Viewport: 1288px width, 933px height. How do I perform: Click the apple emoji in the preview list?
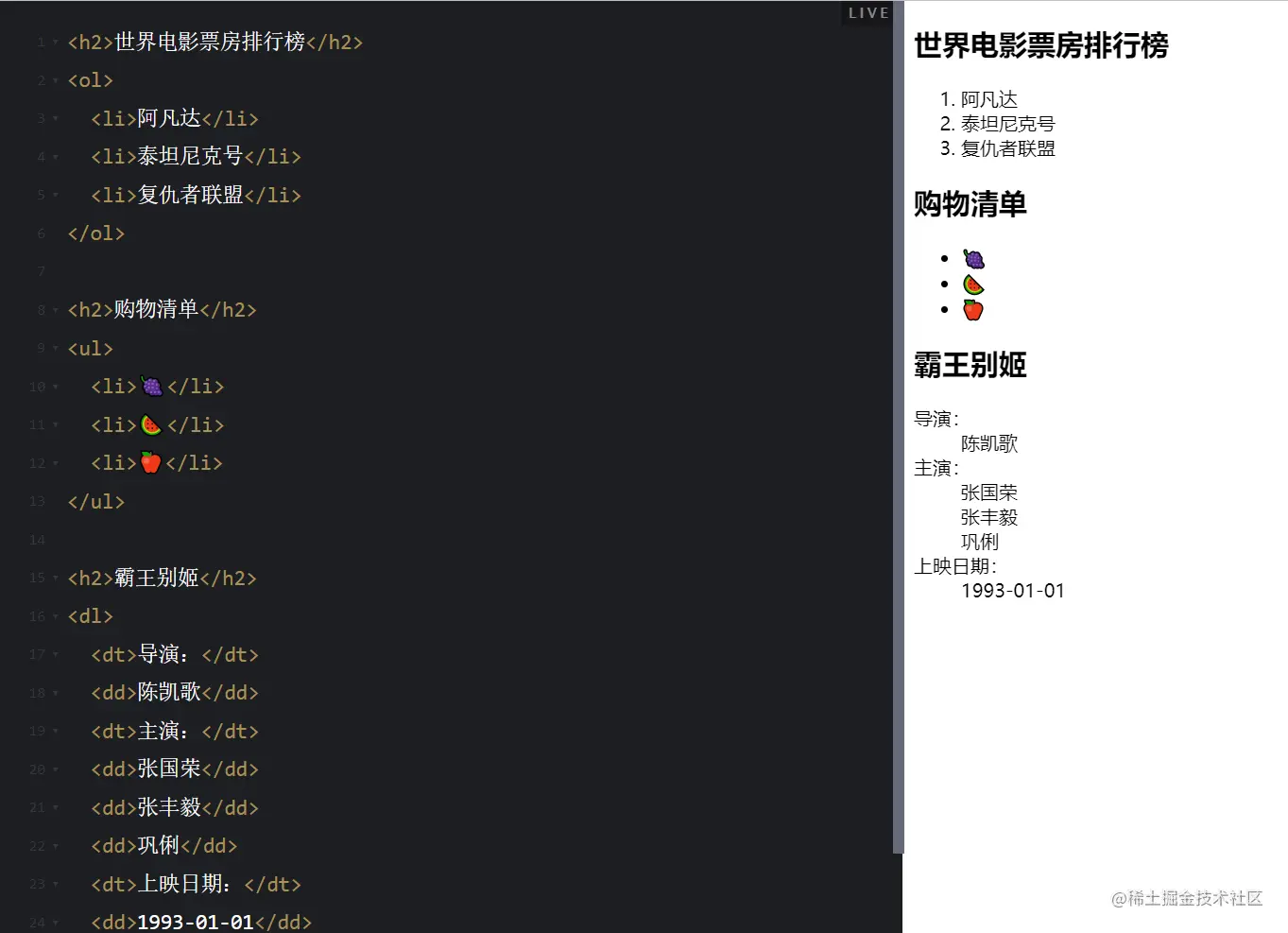click(x=973, y=310)
